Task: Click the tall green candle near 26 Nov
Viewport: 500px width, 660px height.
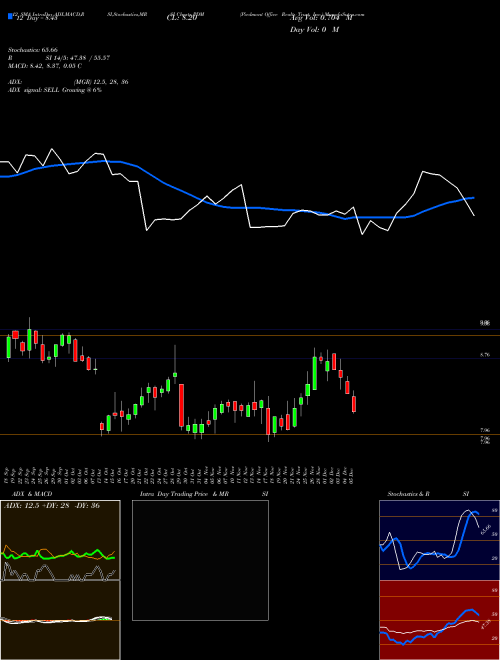Action: pyautogui.click(x=314, y=373)
